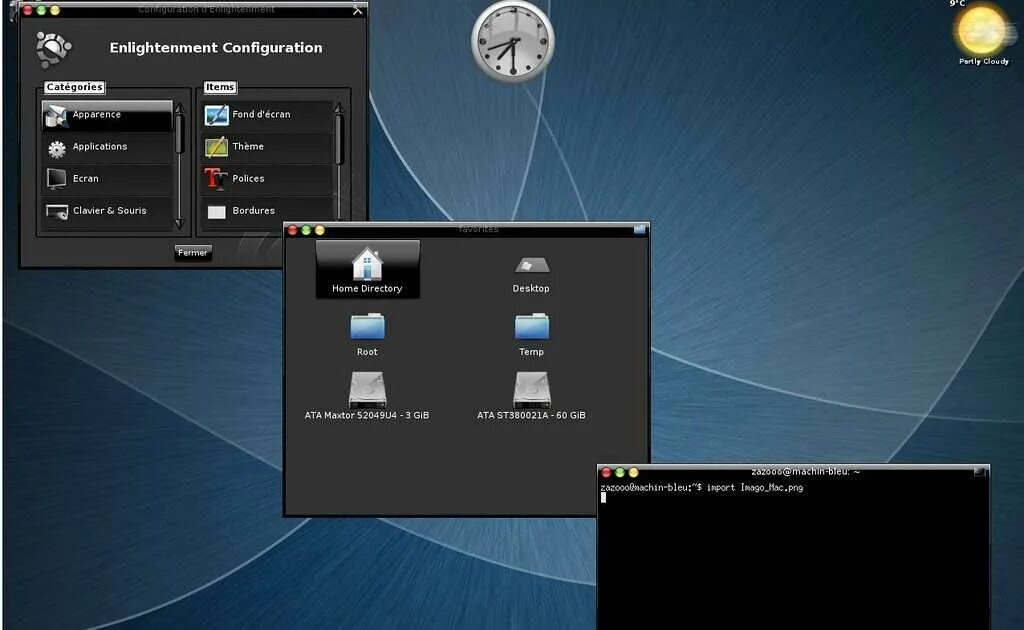This screenshot has height=630, width=1024.
Task: Open the Root folder icon
Action: coord(367,326)
